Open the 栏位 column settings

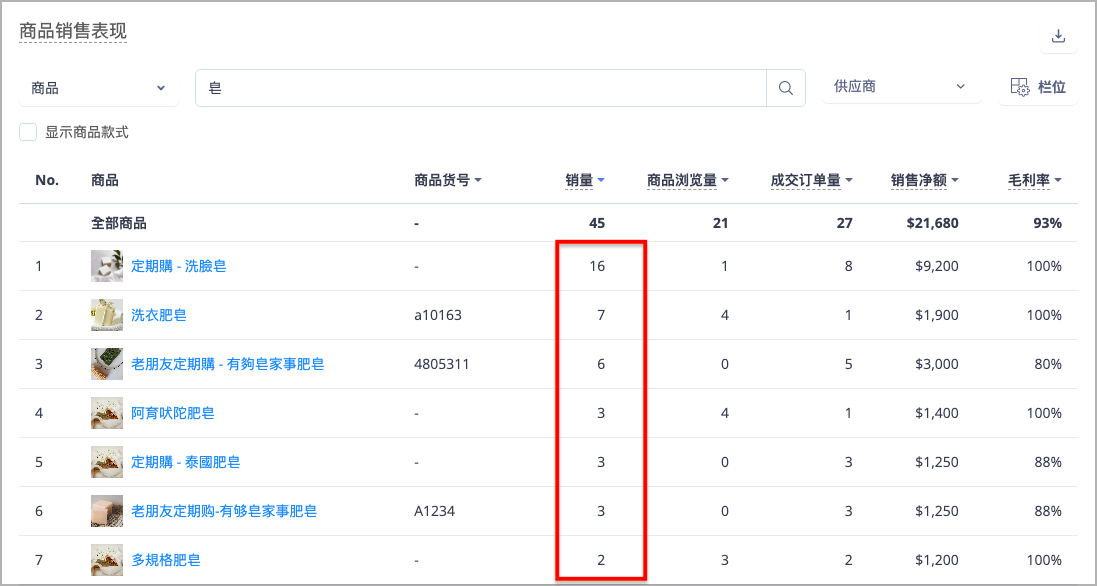tap(1038, 87)
